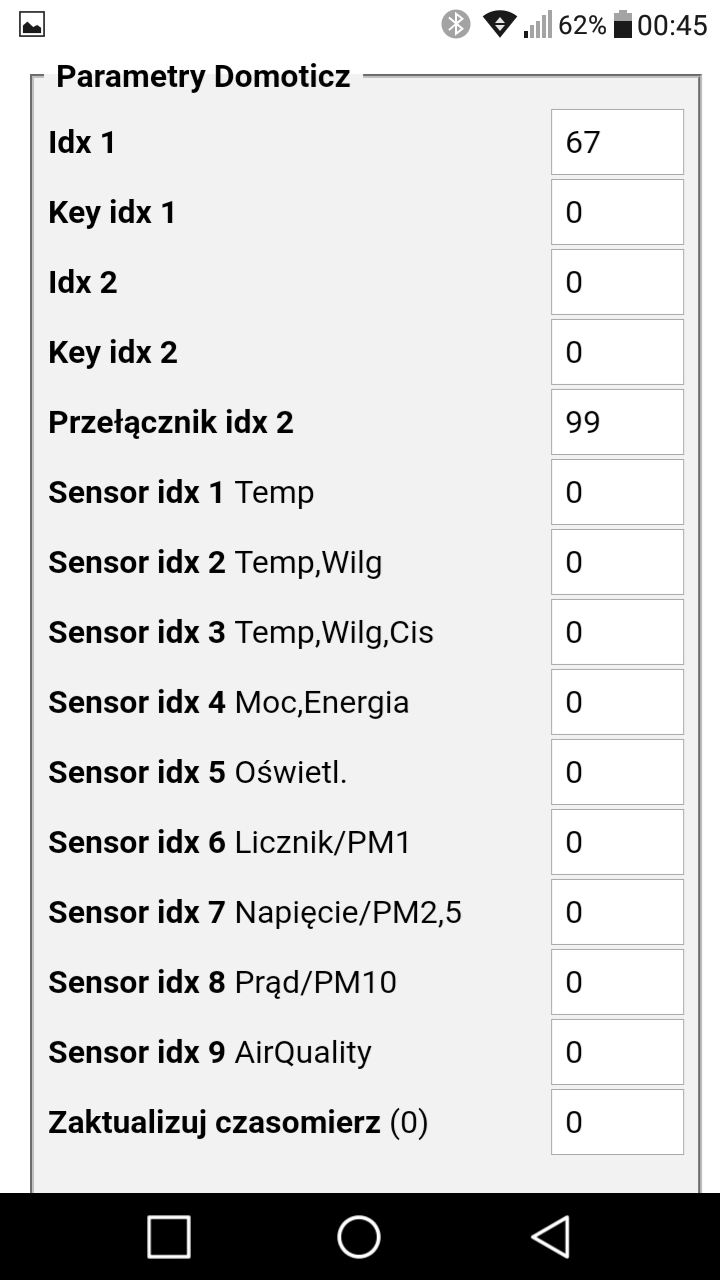
Task: Tap the Bluetooth status bar icon
Action: [x=456, y=24]
